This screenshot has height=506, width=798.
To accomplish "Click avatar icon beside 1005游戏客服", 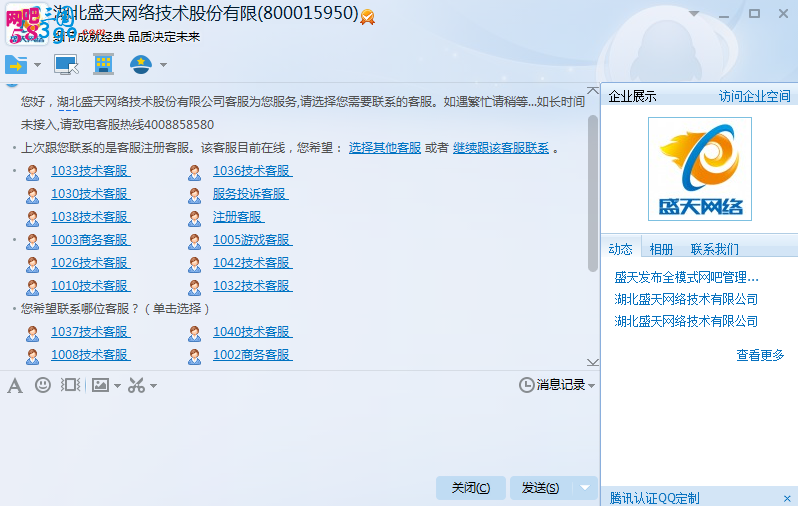I will [x=194, y=241].
